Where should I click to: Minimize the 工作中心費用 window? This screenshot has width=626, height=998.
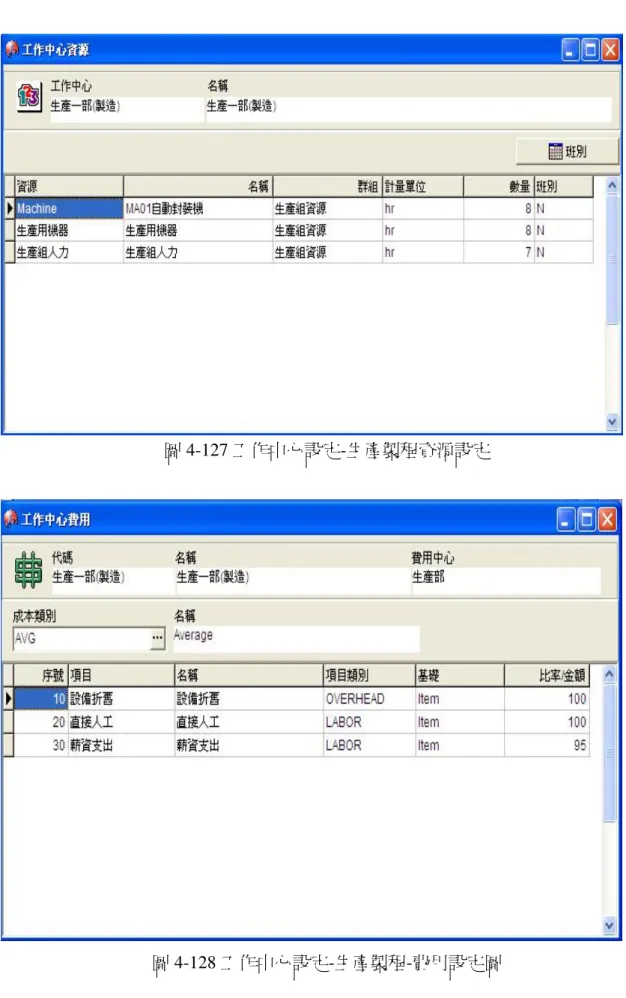(566, 519)
